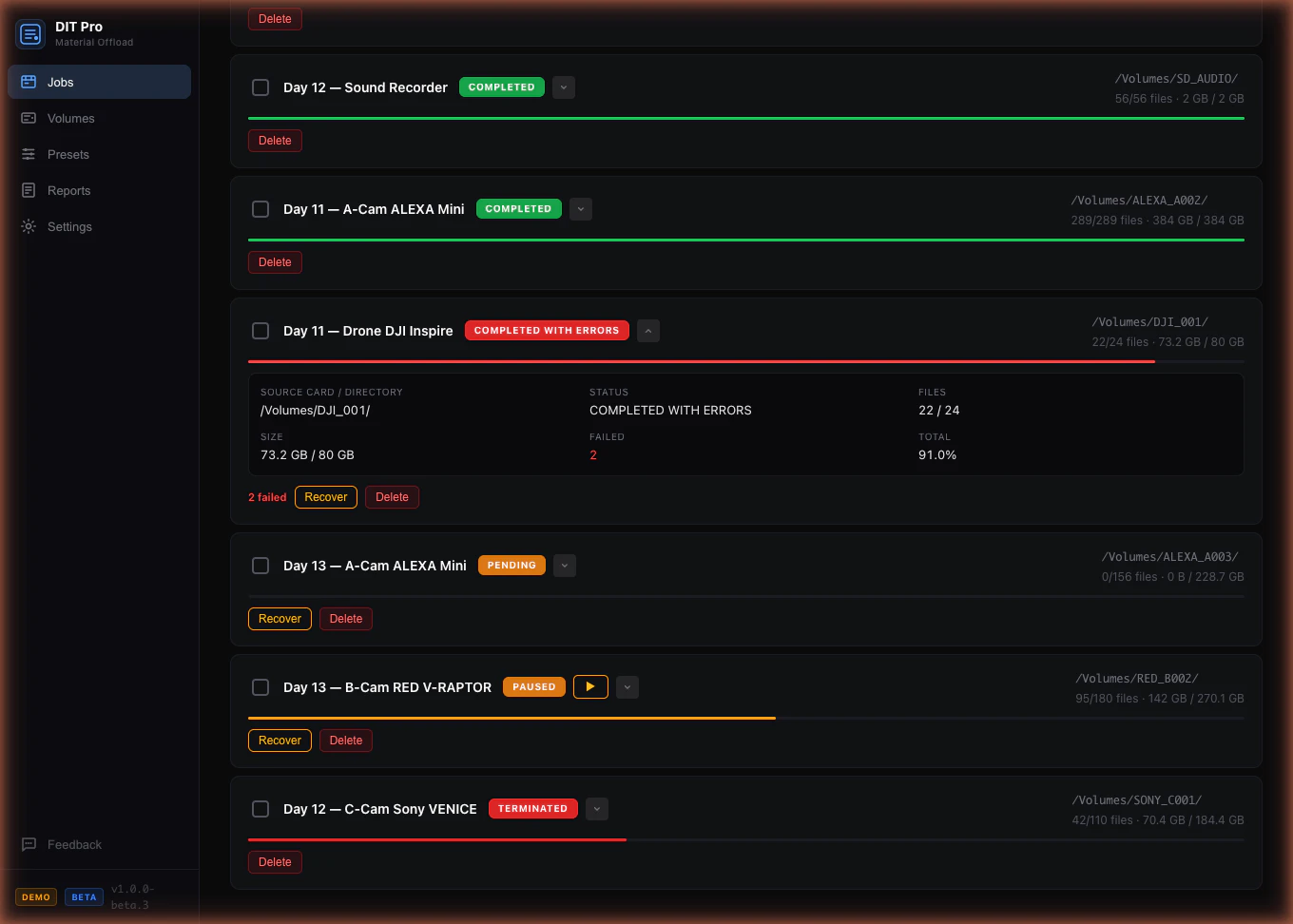Click the '2 failed' label
This screenshot has height=924, width=1293.
(x=267, y=497)
